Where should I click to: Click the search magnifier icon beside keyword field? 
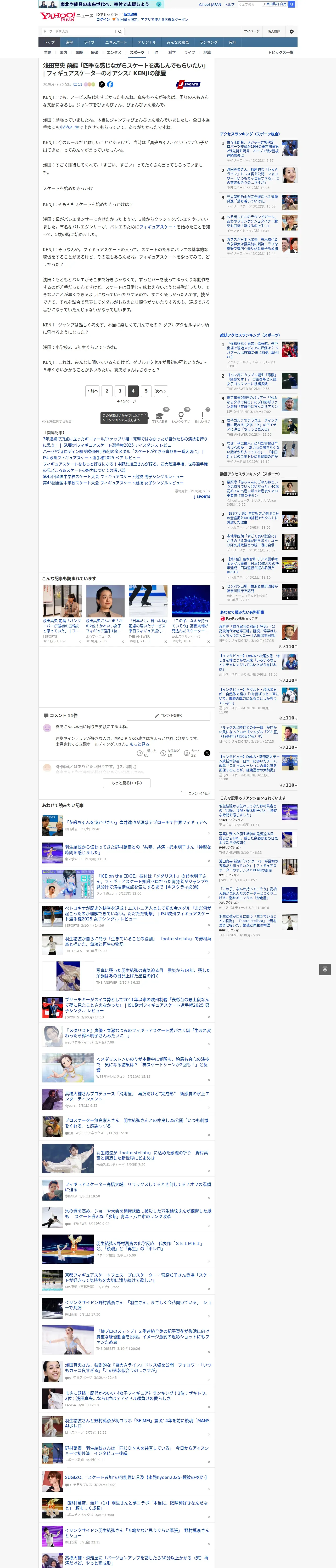(x=120, y=32)
